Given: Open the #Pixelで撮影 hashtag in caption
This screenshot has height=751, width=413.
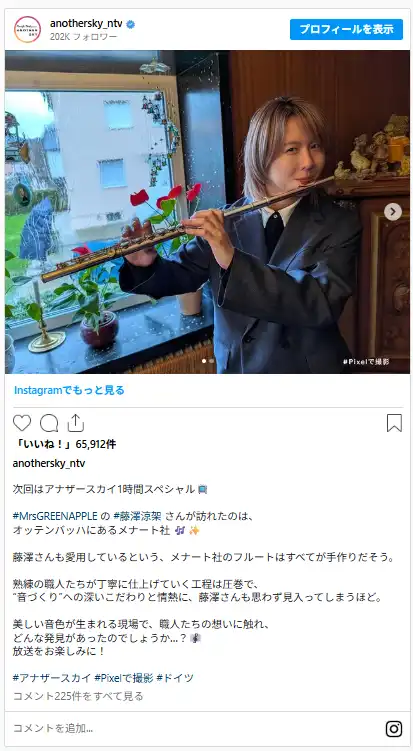Looking at the screenshot, I should pos(124,678).
